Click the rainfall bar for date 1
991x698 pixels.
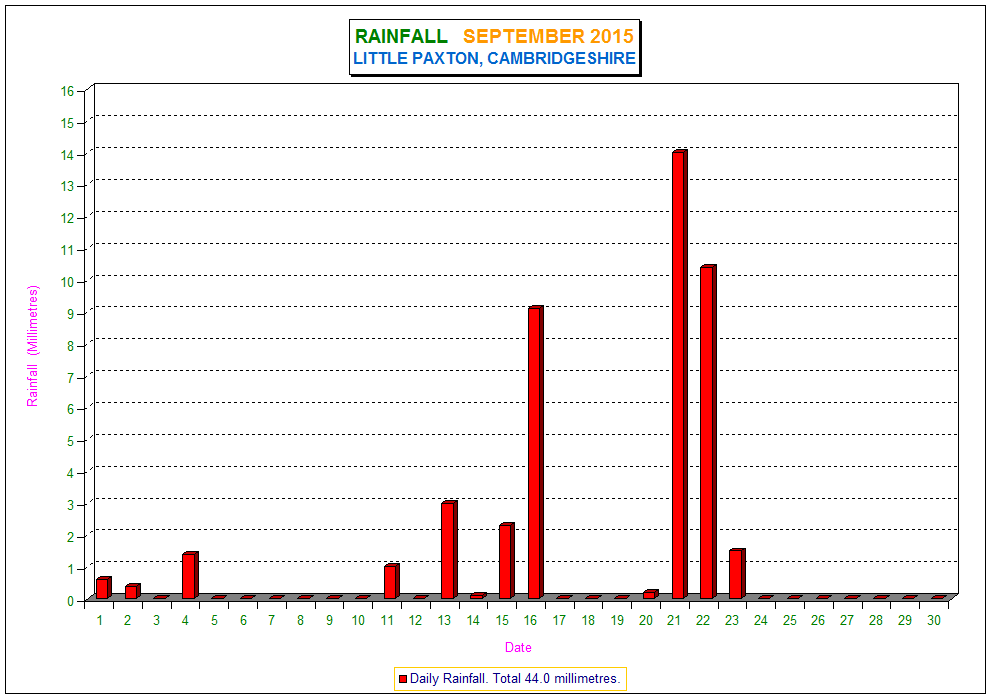pos(104,588)
